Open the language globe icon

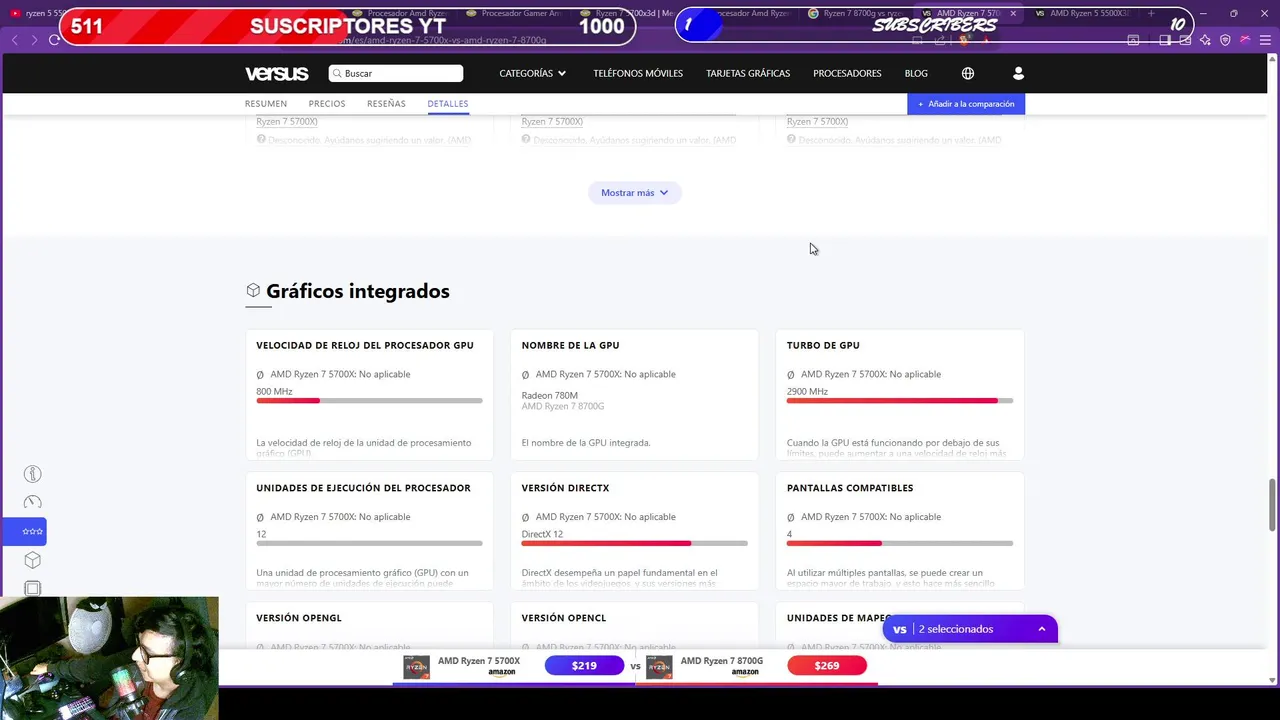coord(967,73)
